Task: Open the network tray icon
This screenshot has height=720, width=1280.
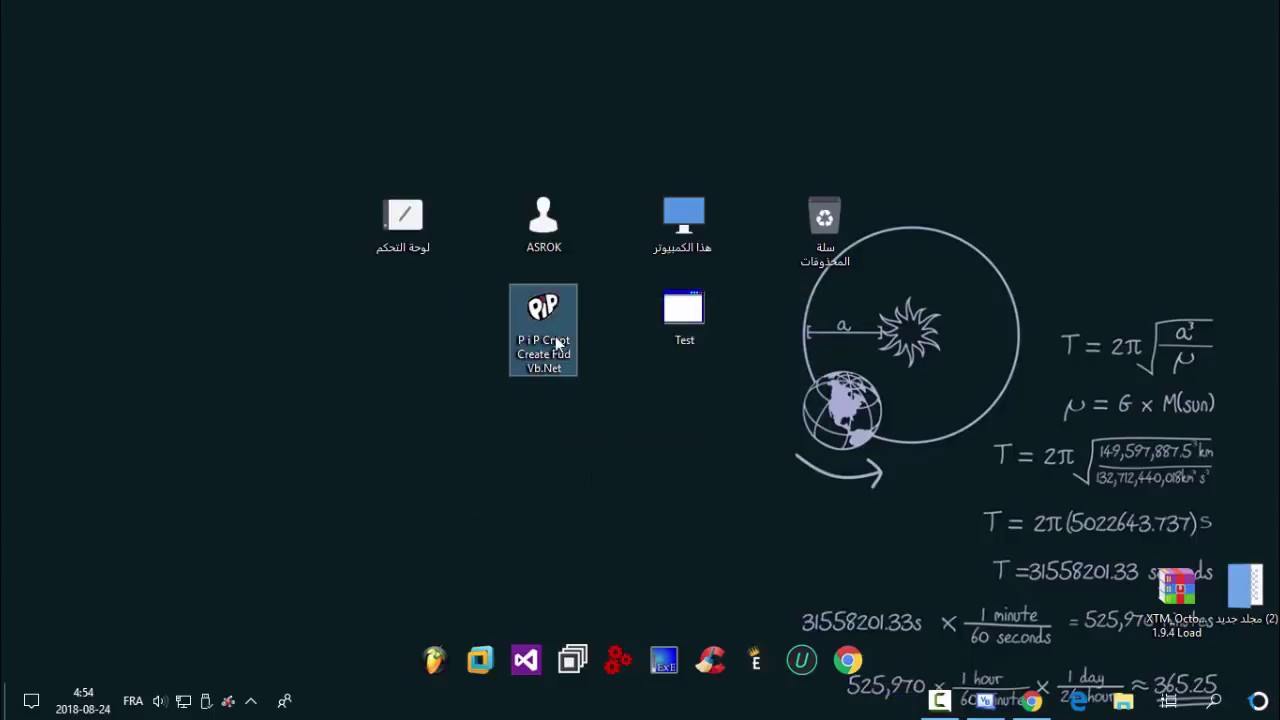Action: pyautogui.click(x=183, y=701)
